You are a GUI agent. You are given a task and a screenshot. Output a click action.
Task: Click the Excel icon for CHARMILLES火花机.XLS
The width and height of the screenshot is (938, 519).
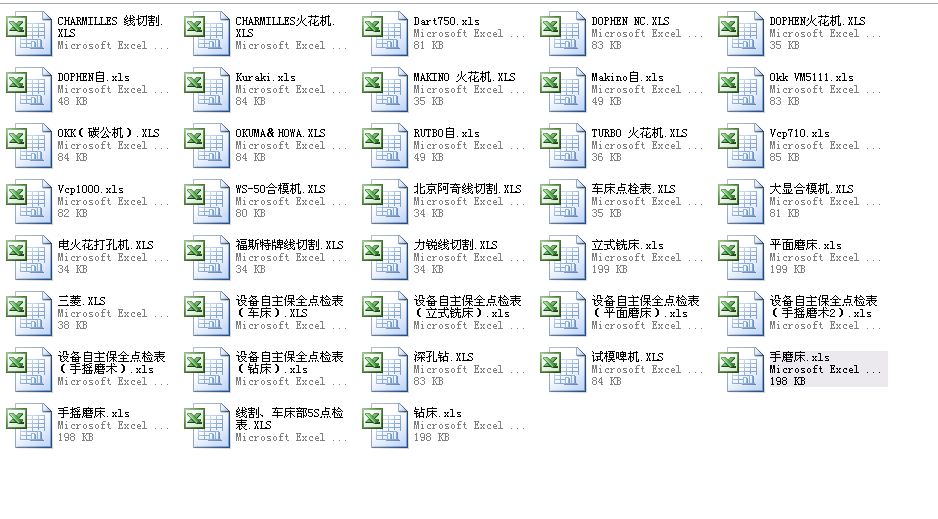(x=207, y=33)
